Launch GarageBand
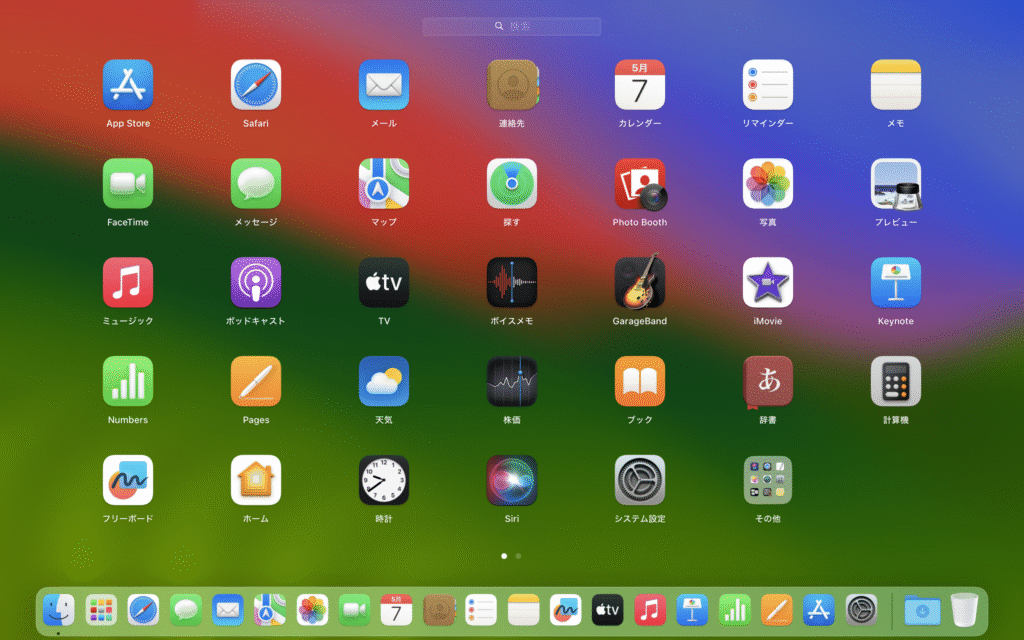 [x=640, y=282]
